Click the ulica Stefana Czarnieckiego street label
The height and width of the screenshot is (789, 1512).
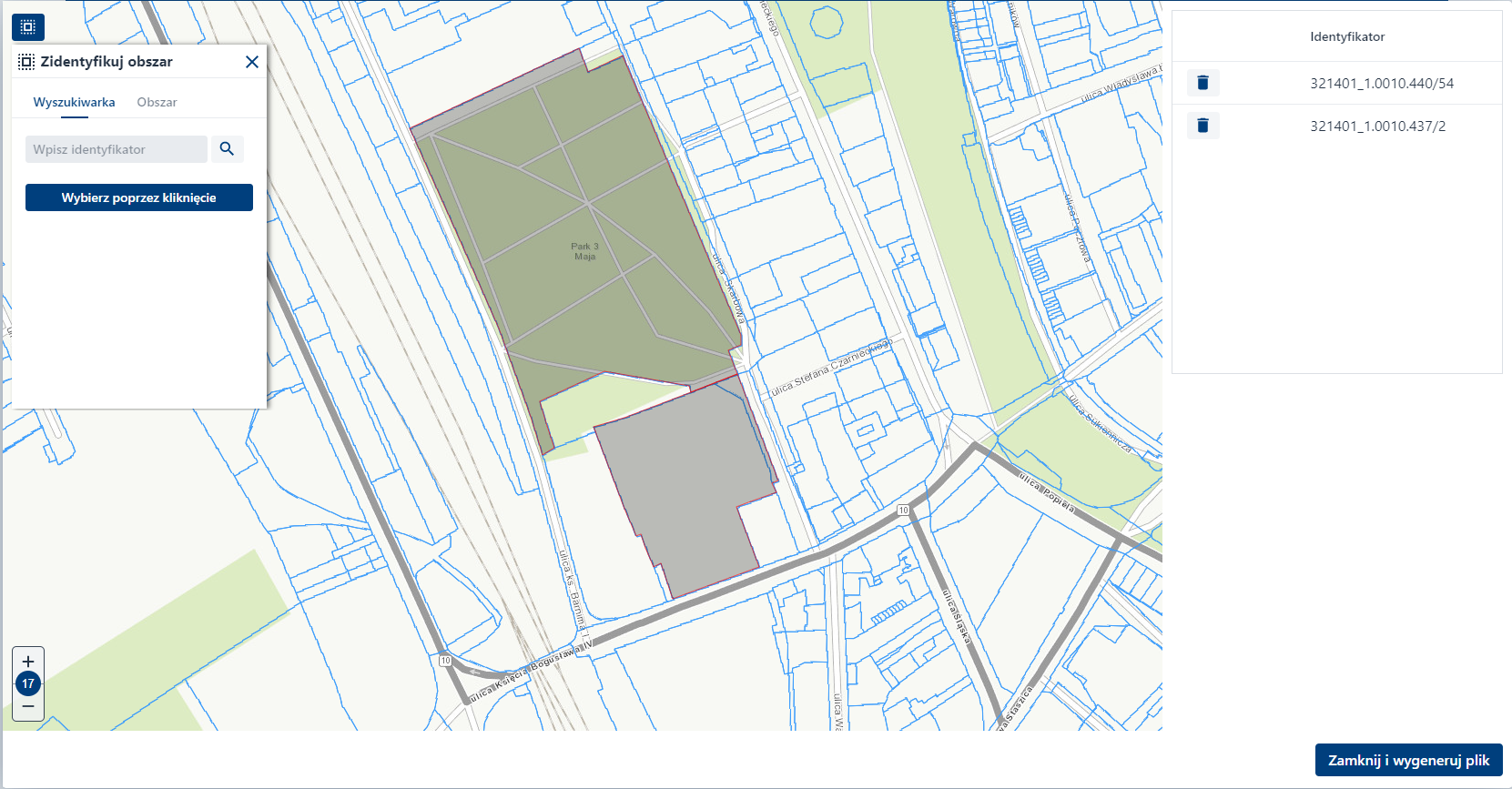point(830,369)
